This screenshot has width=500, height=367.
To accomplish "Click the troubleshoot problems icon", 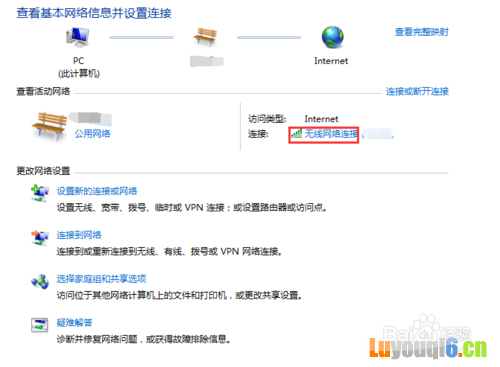I will [x=40, y=325].
